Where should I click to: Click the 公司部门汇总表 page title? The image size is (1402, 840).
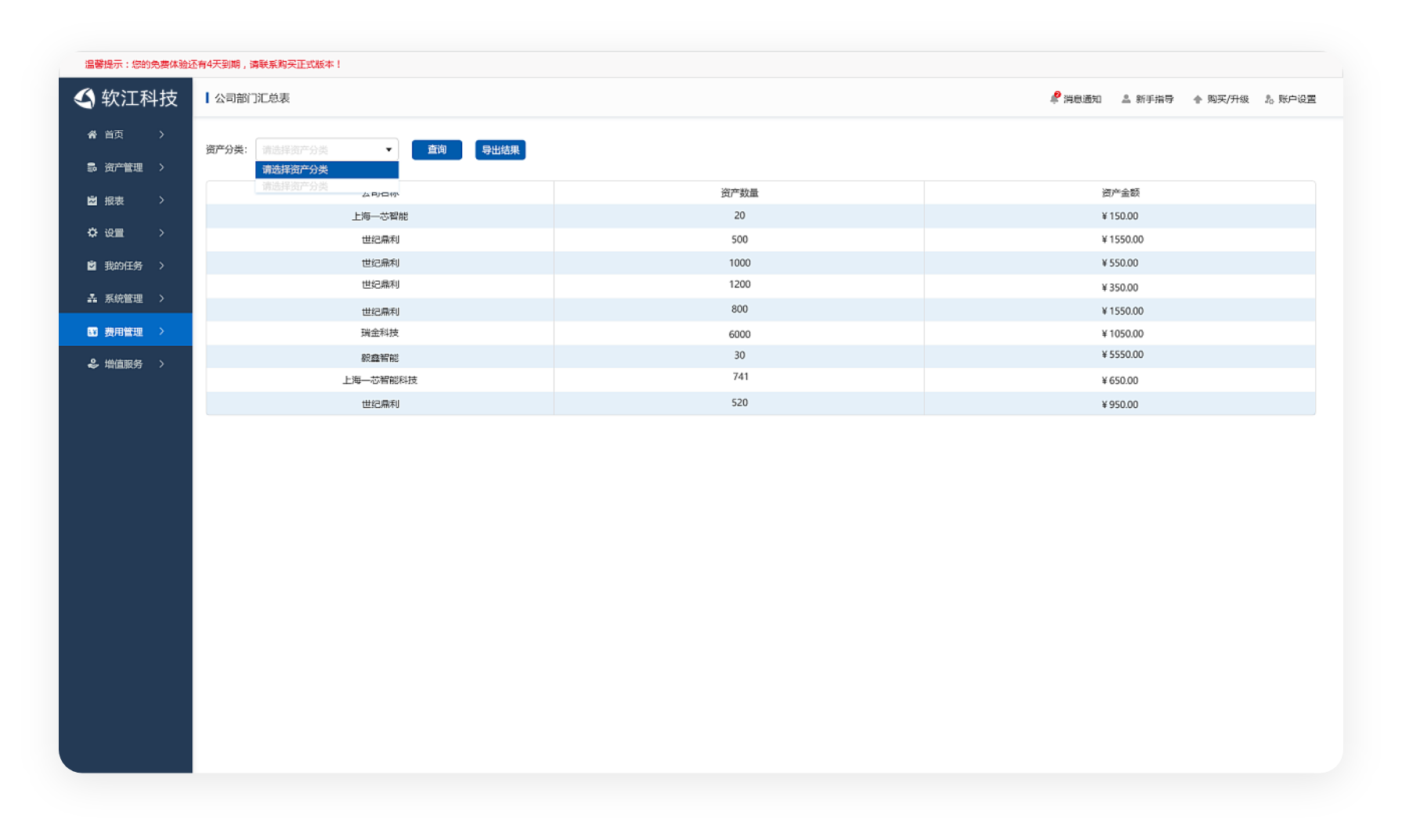[251, 98]
